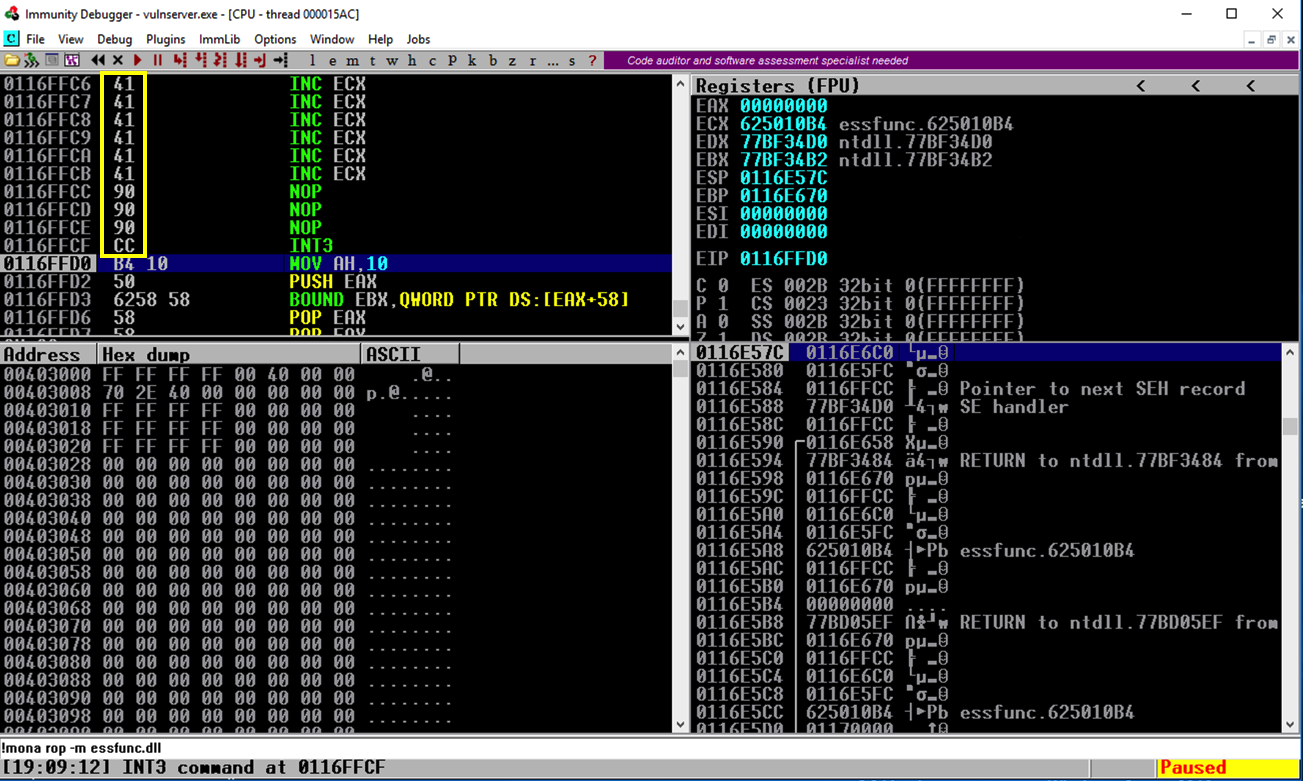Open the File menu
The width and height of the screenshot is (1303, 781).
point(36,39)
